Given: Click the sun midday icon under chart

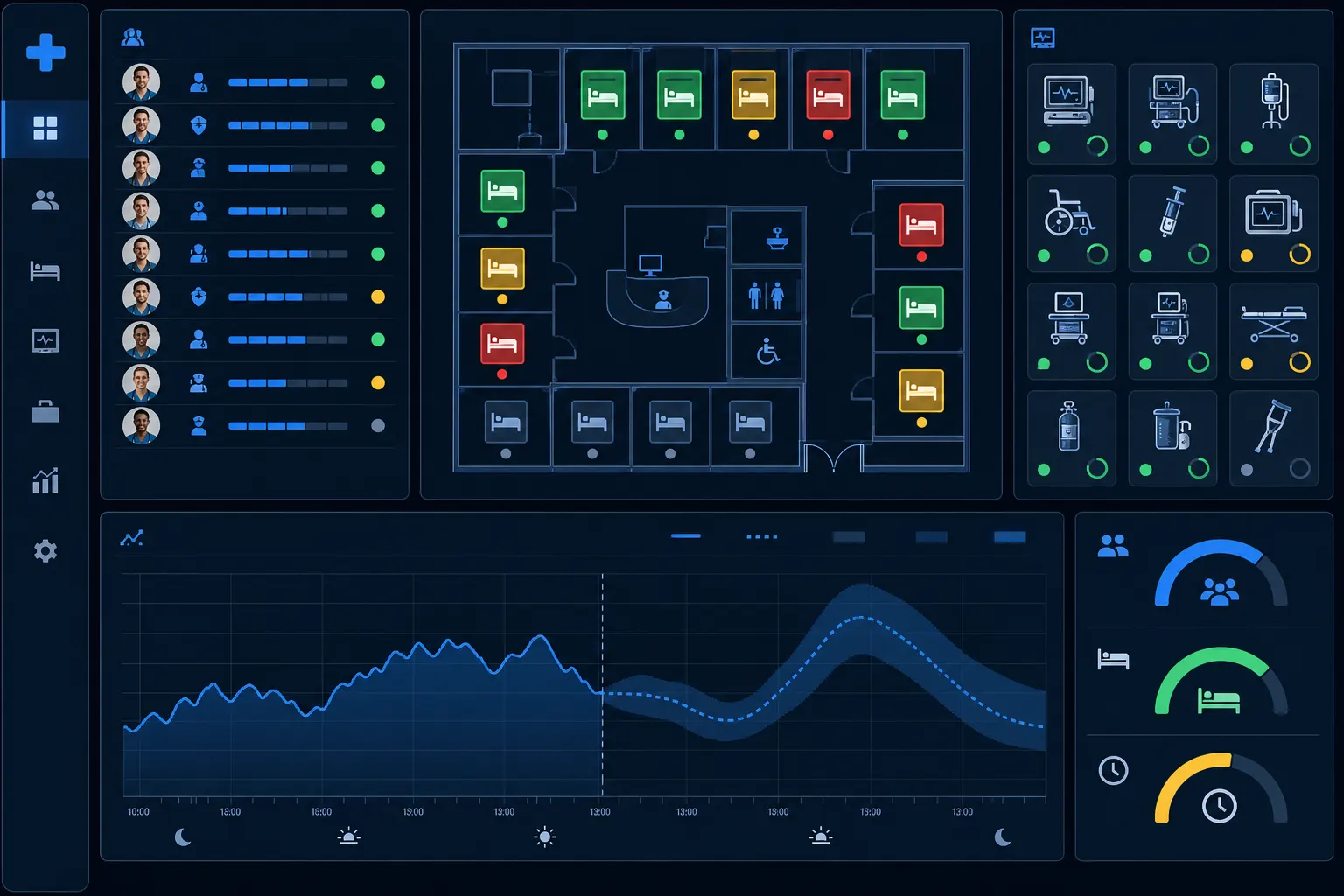Looking at the screenshot, I should pyautogui.click(x=545, y=837).
